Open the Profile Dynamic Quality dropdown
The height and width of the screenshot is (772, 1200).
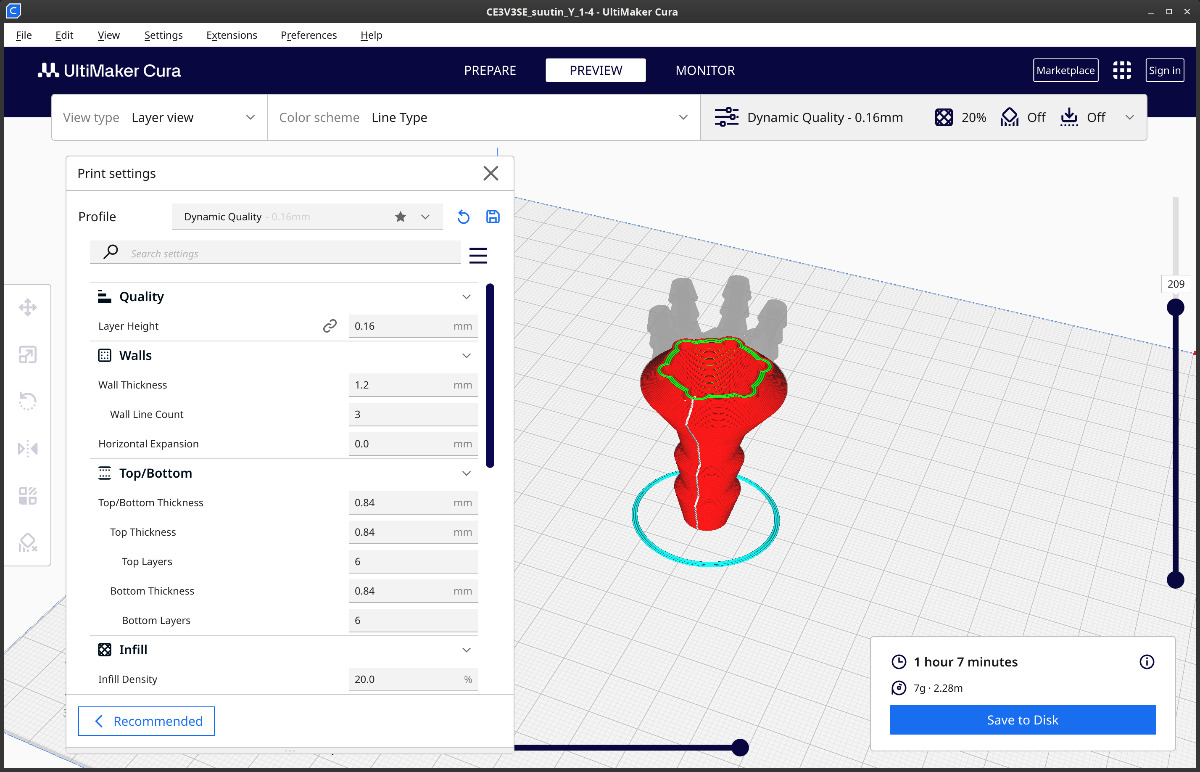[307, 217]
